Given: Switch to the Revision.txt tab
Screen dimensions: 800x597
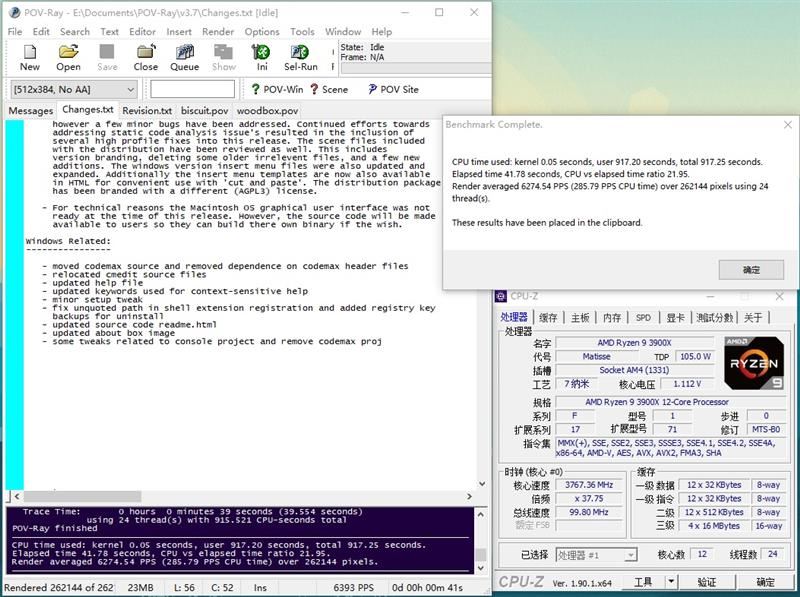Looking at the screenshot, I should pos(147,111).
